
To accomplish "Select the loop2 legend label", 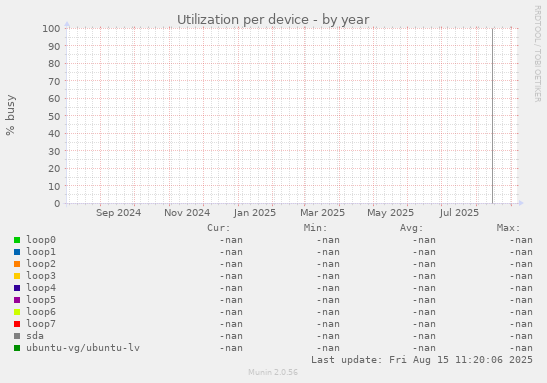I will point(41,264).
